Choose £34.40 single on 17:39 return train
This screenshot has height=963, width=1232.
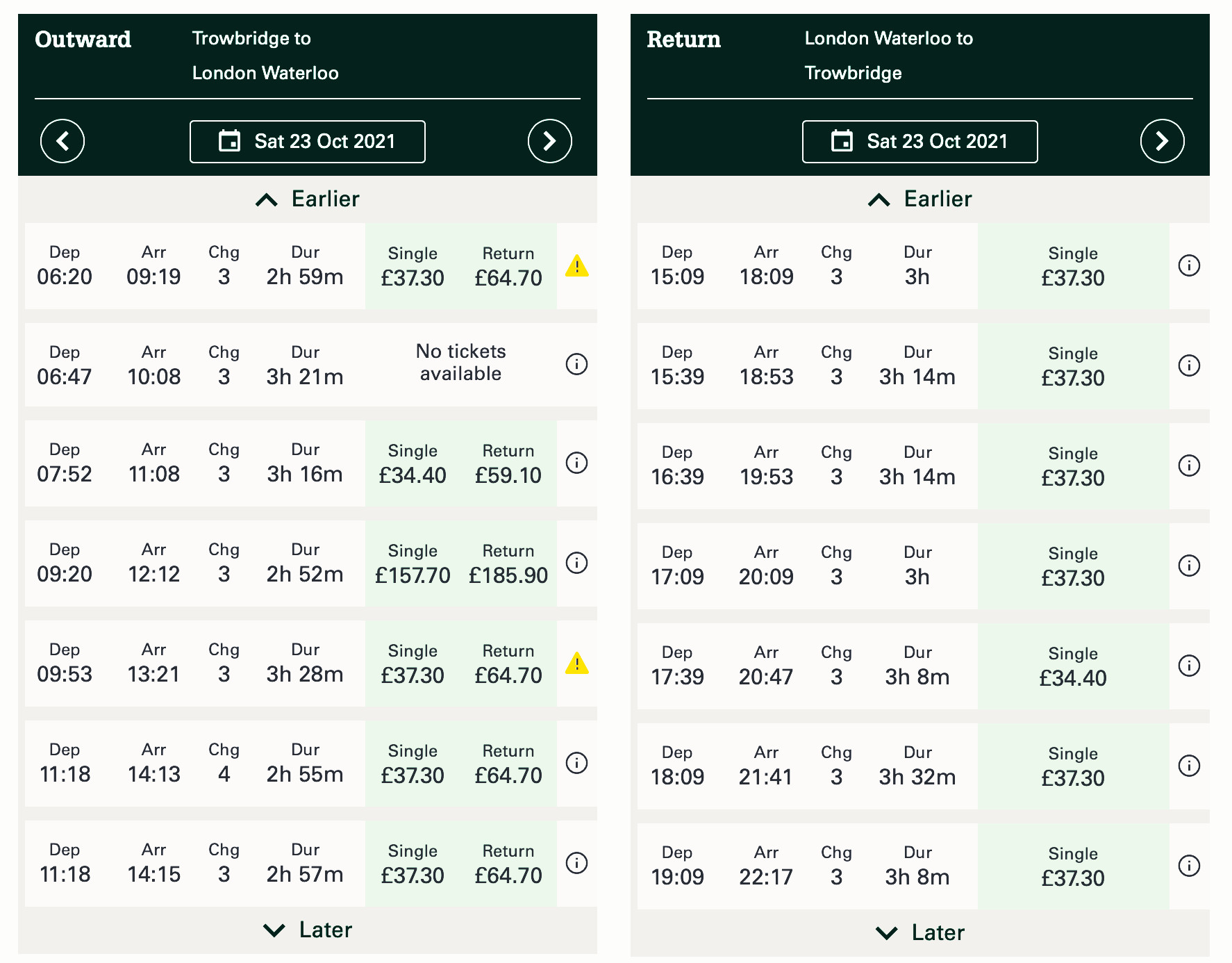(x=1073, y=667)
